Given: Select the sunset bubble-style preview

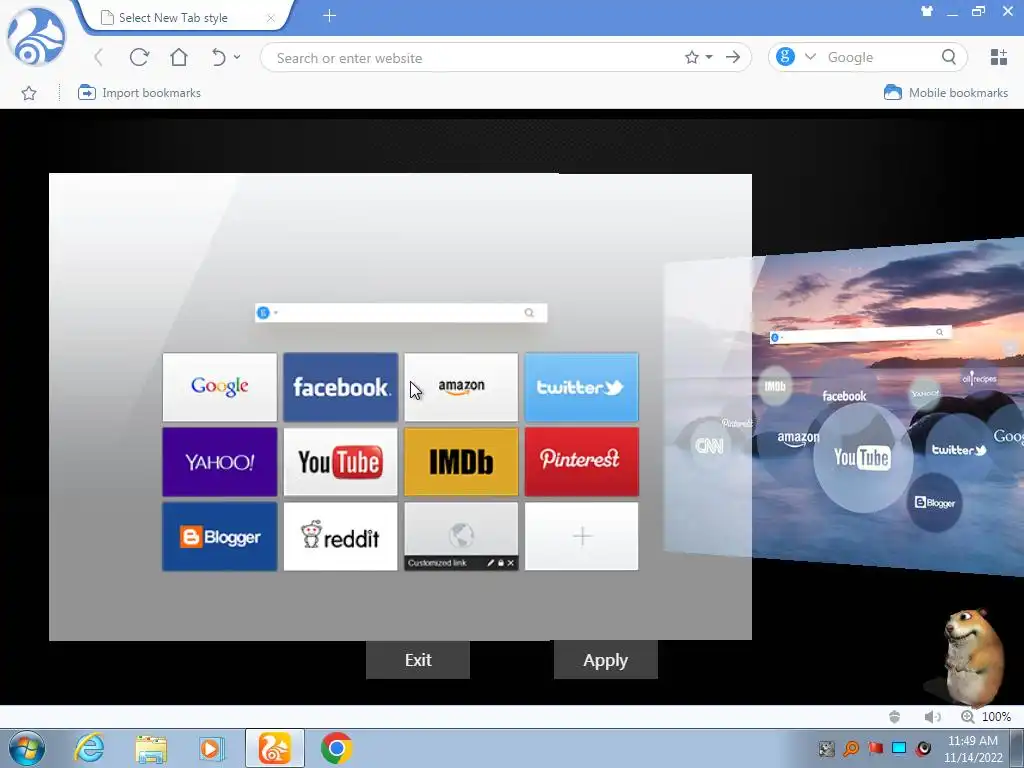Looking at the screenshot, I should click(888, 408).
